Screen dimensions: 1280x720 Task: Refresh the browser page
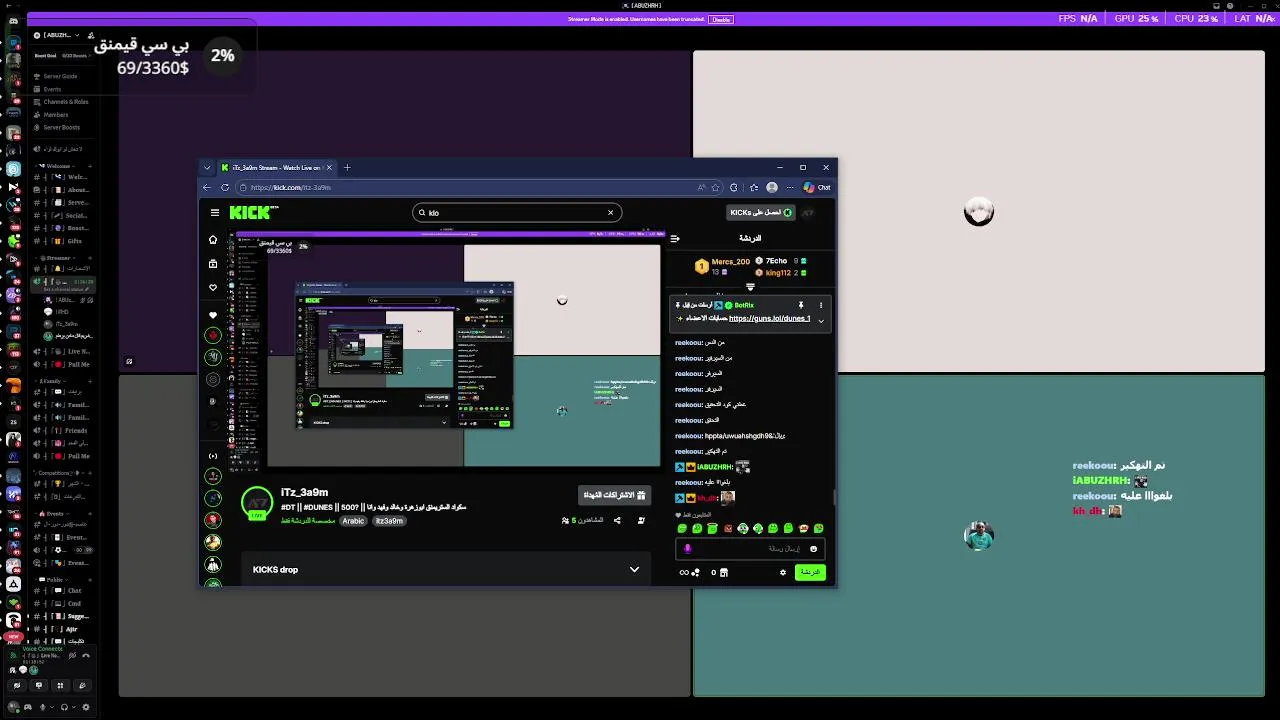click(225, 187)
